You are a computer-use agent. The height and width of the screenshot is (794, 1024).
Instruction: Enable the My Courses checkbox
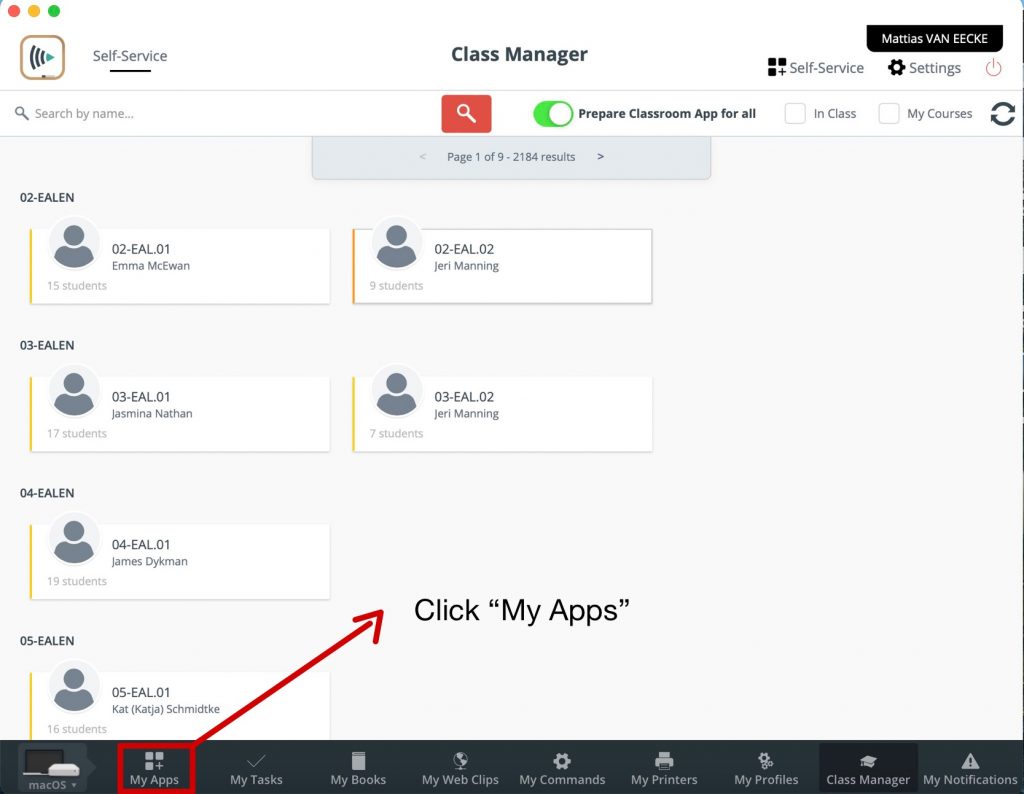click(x=888, y=114)
